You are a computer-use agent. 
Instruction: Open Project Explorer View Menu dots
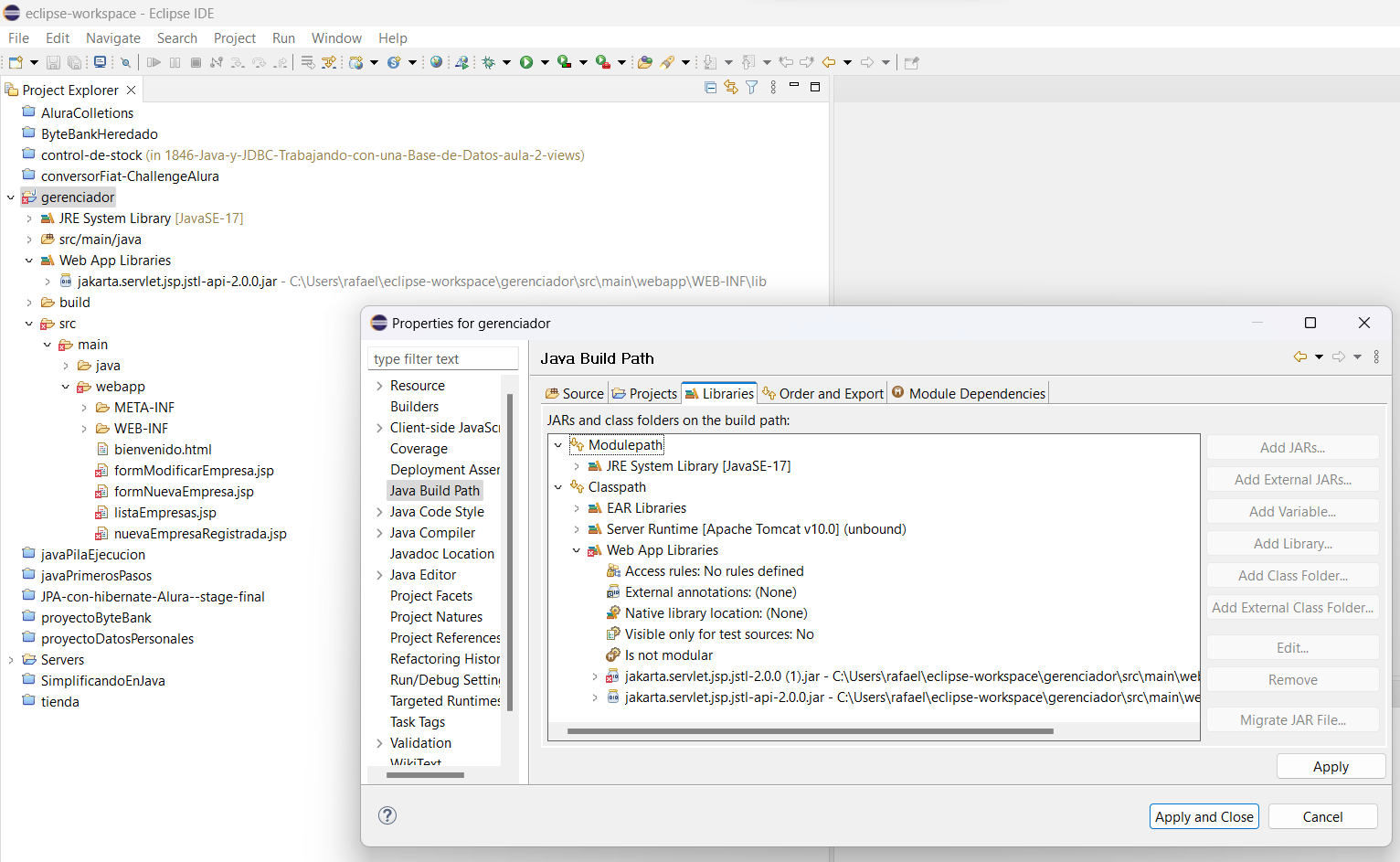point(773,87)
